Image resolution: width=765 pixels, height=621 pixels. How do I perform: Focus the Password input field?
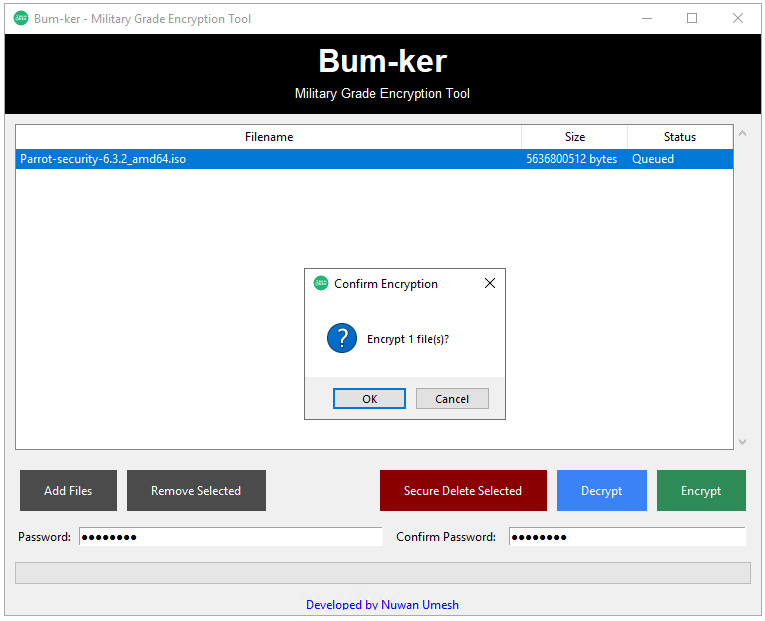click(231, 537)
